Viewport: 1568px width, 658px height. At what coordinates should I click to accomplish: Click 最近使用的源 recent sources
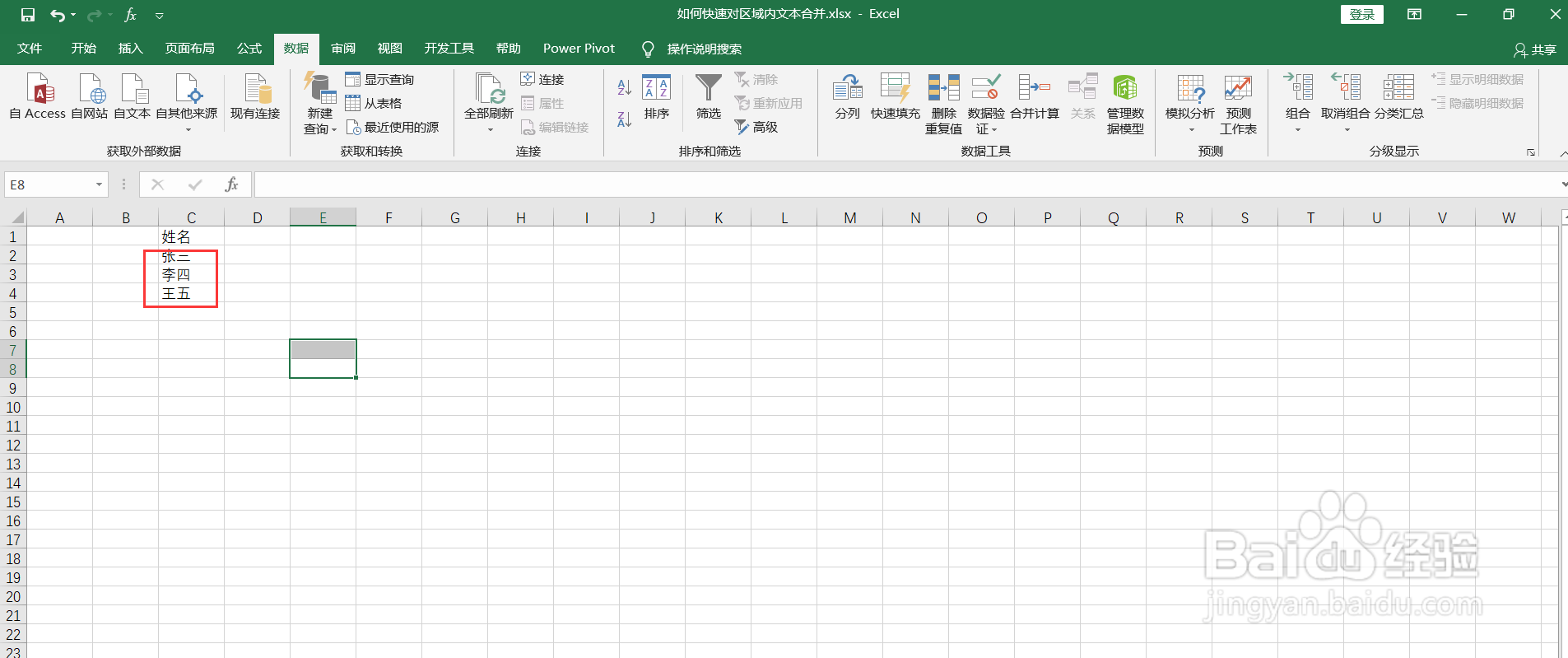(392, 127)
